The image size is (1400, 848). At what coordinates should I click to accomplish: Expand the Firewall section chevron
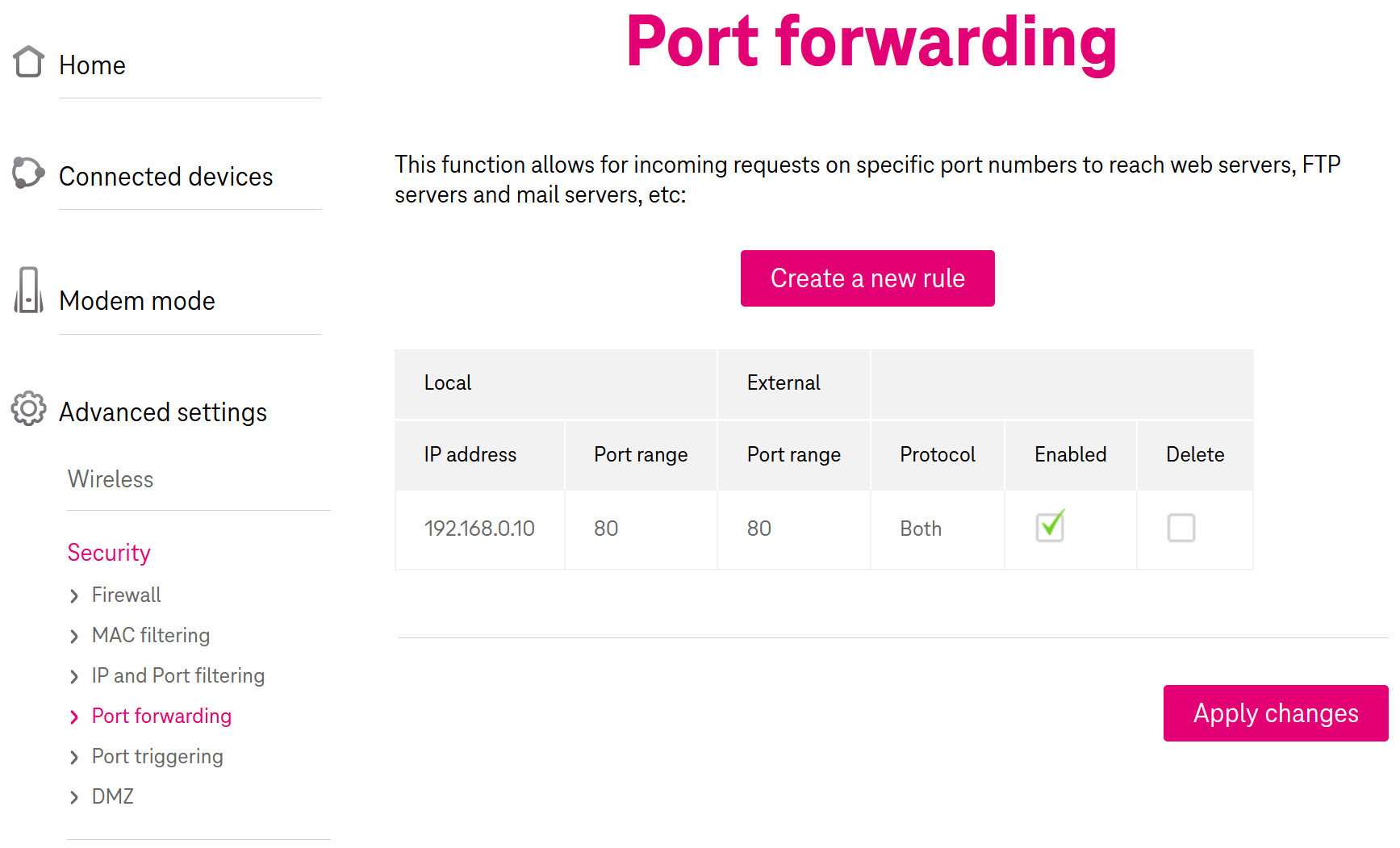(x=74, y=595)
